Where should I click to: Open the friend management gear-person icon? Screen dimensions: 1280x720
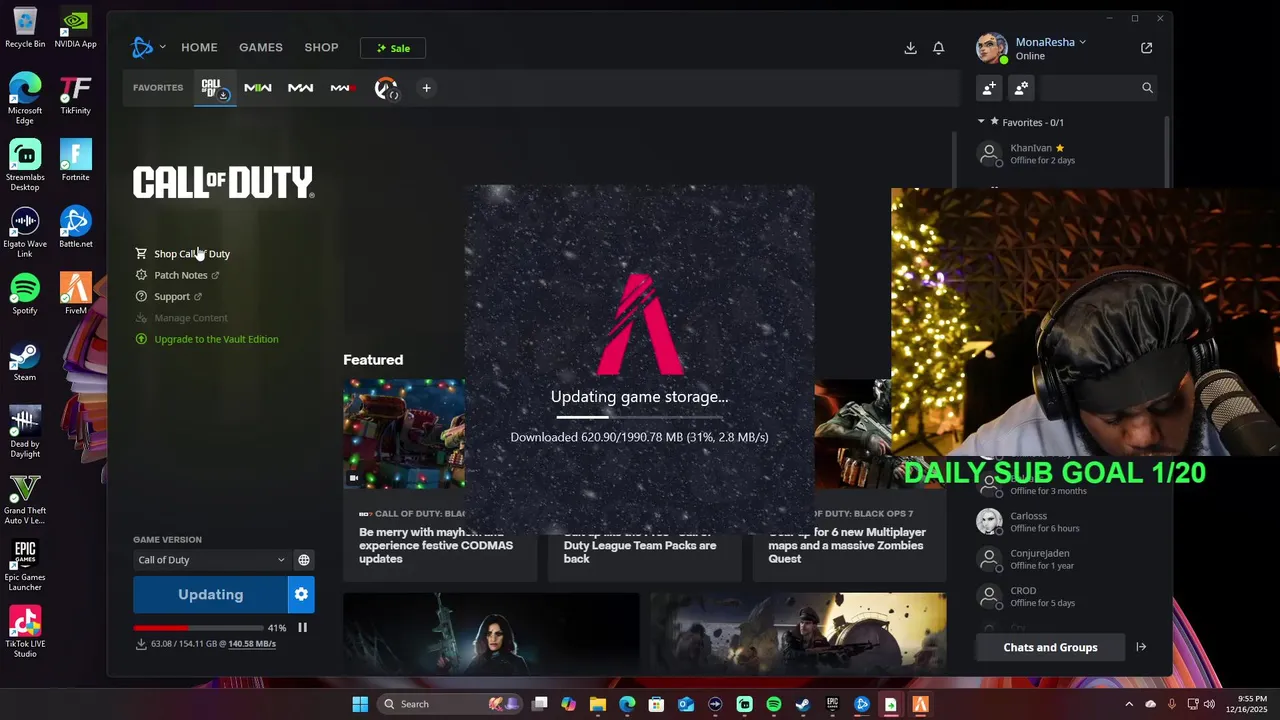pyautogui.click(x=1021, y=88)
